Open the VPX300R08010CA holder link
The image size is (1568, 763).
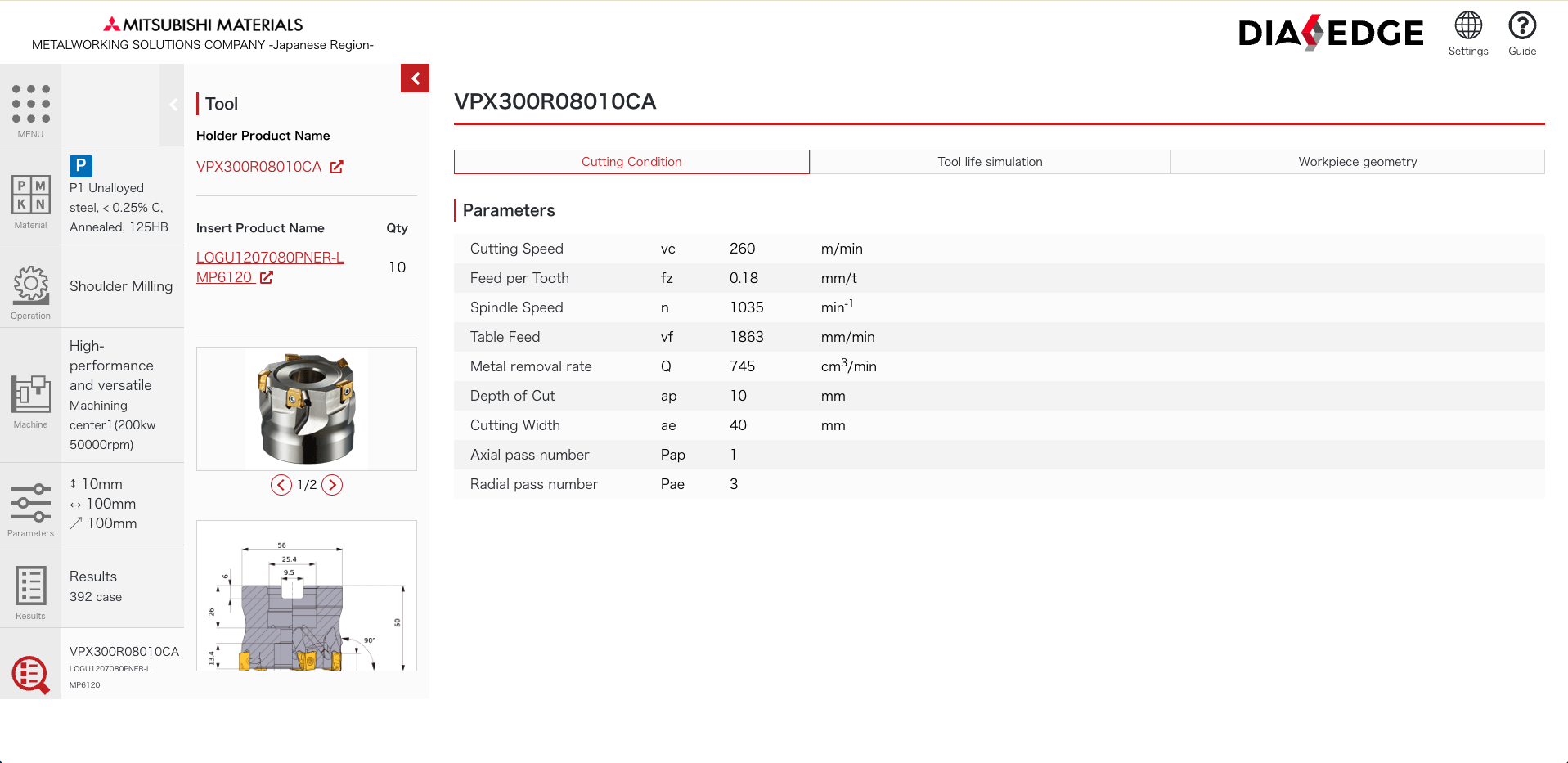259,167
